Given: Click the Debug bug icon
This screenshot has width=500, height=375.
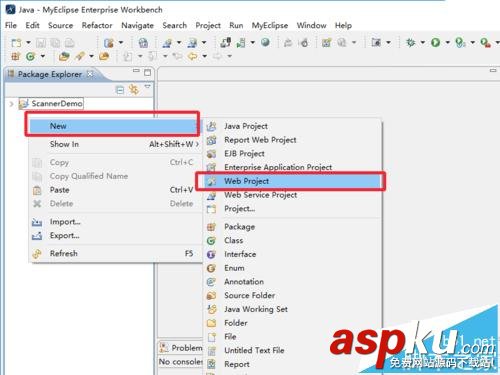Looking at the screenshot, I should [x=411, y=42].
